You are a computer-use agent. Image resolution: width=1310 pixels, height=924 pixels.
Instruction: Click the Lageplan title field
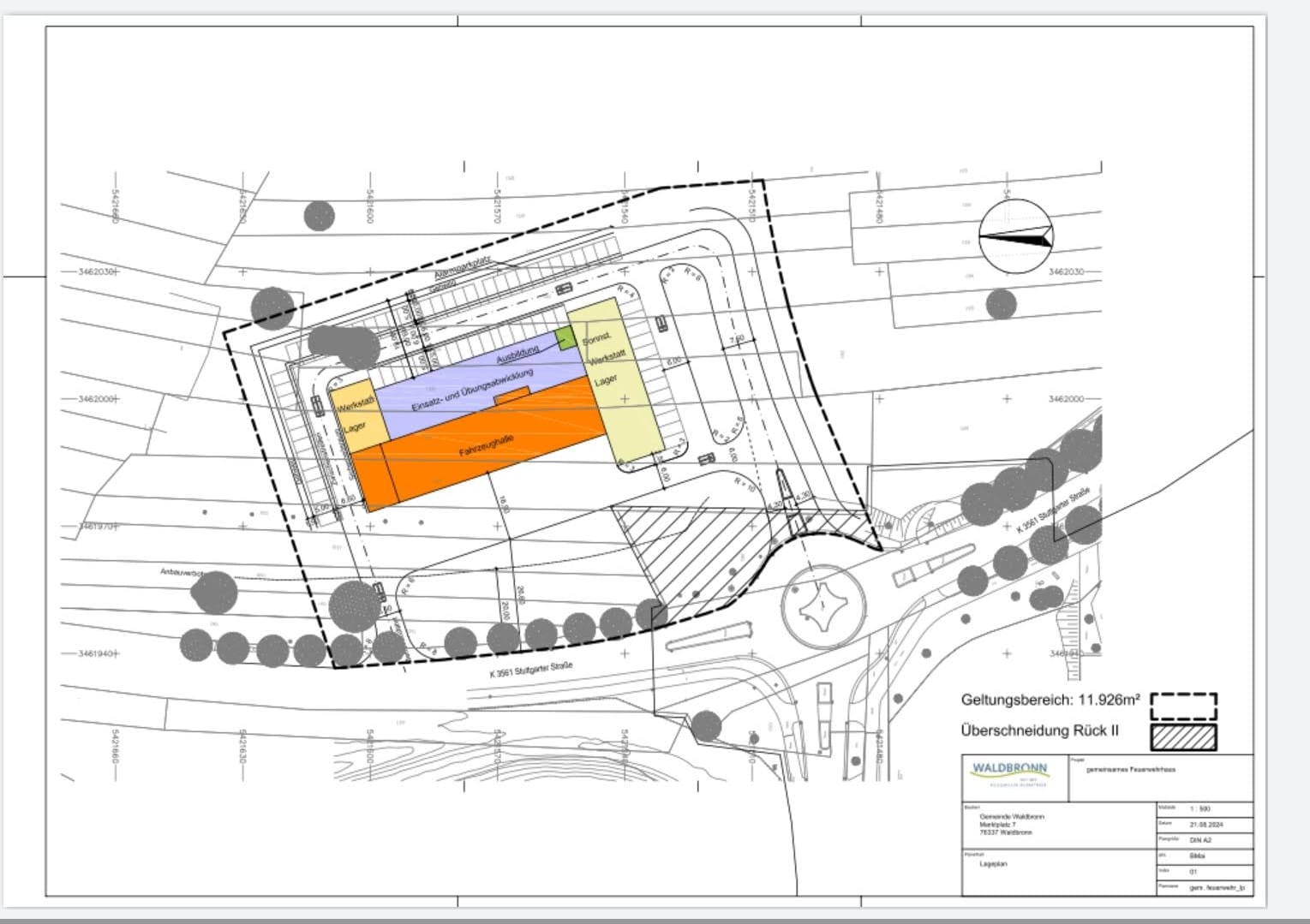pyautogui.click(x=994, y=864)
